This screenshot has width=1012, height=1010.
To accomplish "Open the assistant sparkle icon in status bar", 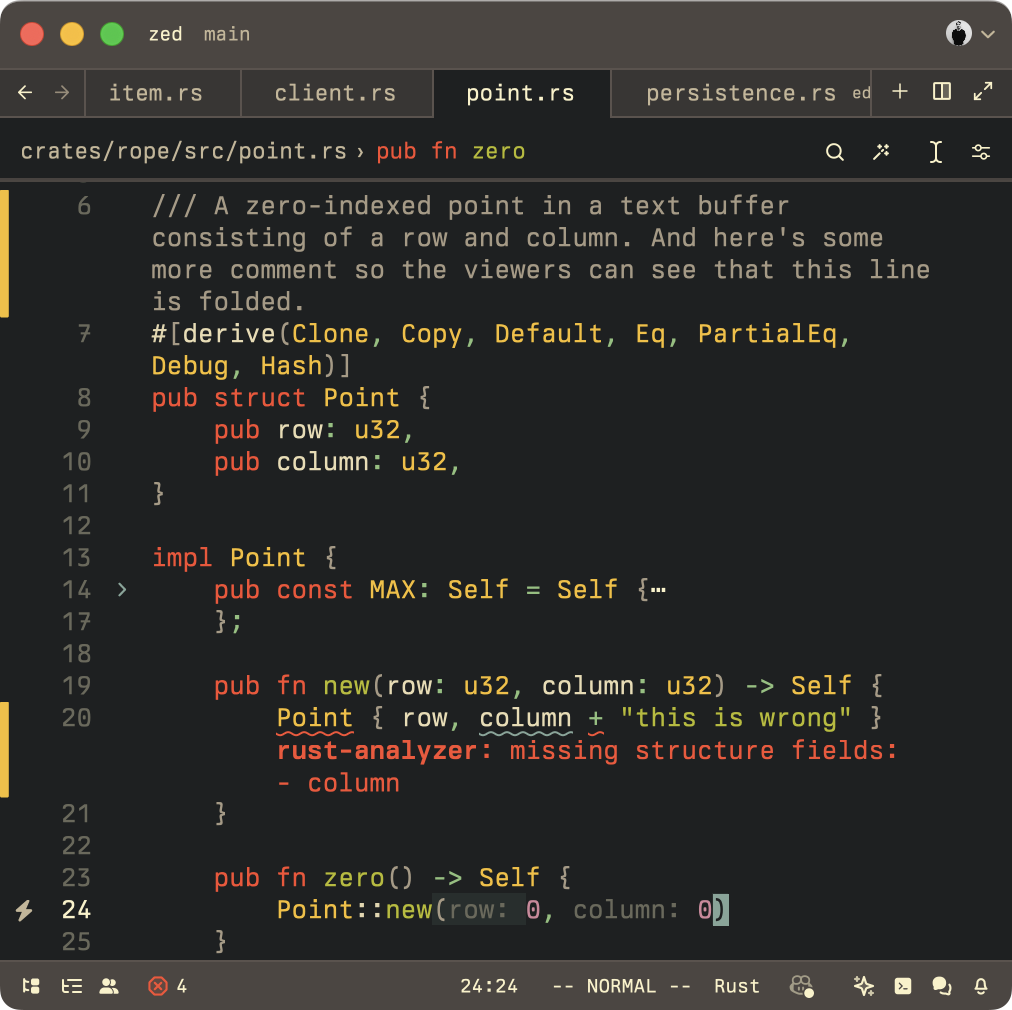I will point(864,986).
